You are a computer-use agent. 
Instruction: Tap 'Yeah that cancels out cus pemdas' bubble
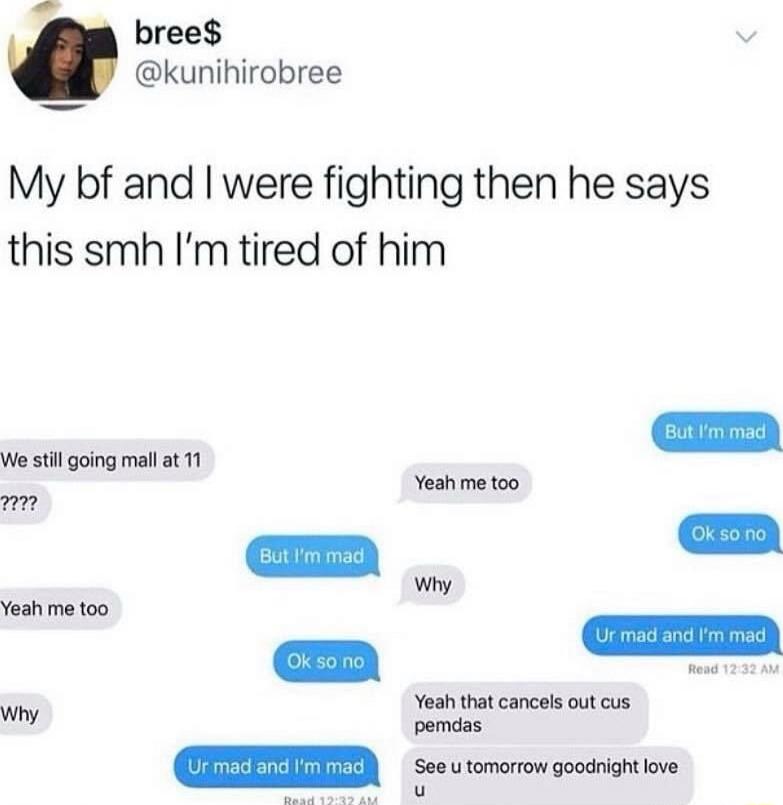[524, 713]
